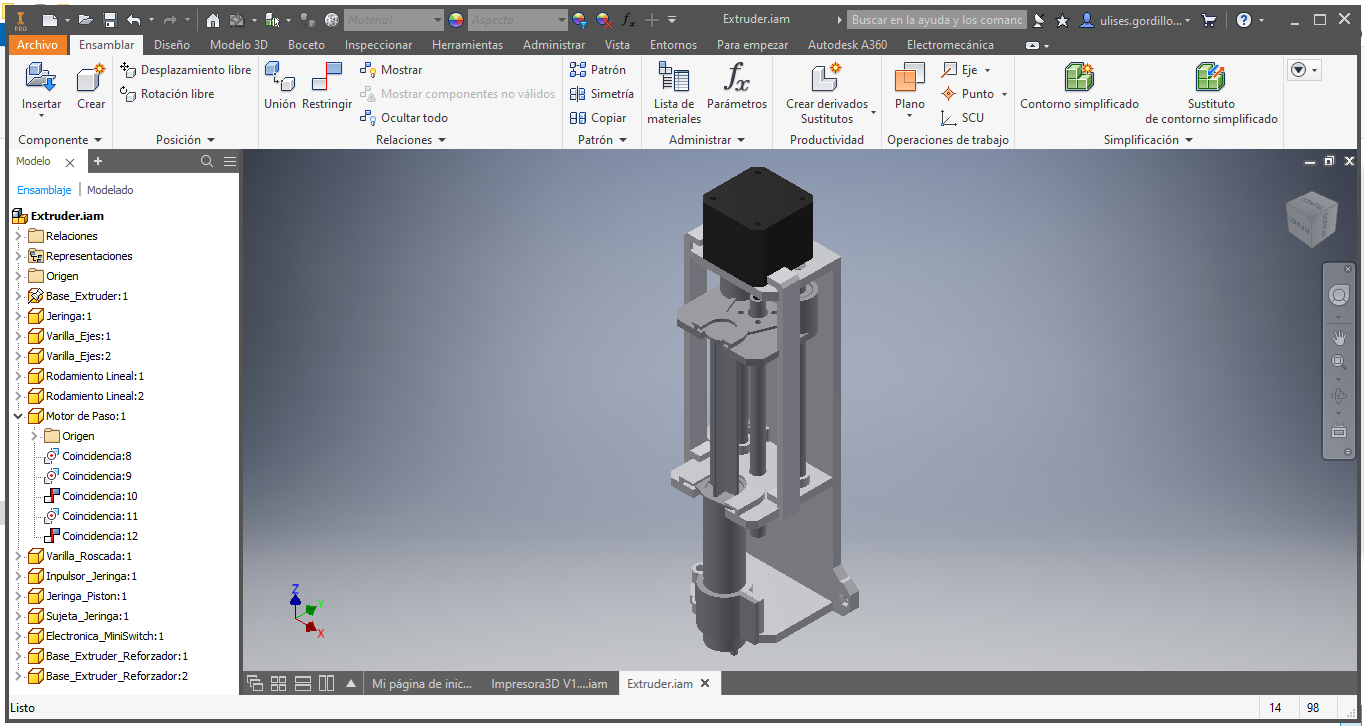Image resolution: width=1364 pixels, height=726 pixels.
Task: Activate Rotación libre tool
Action: [167, 94]
